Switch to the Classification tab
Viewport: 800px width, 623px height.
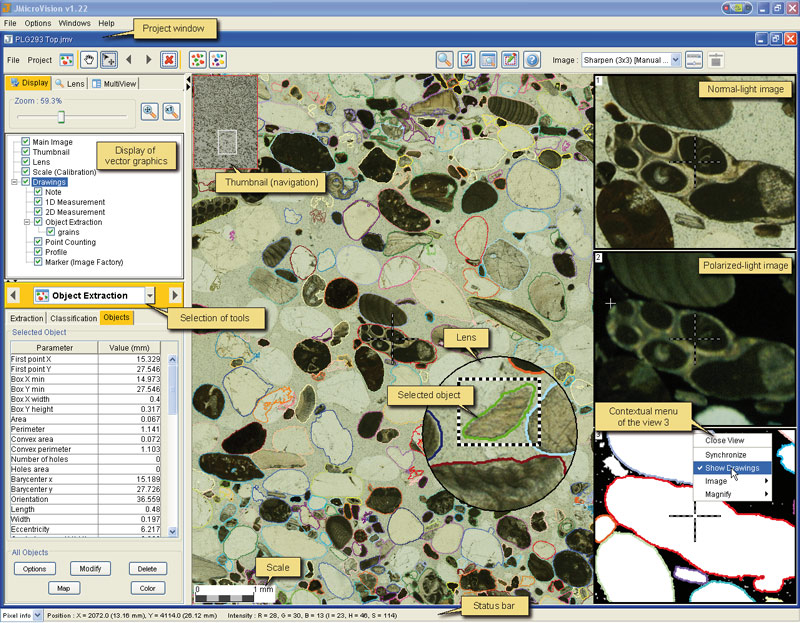pos(73,318)
